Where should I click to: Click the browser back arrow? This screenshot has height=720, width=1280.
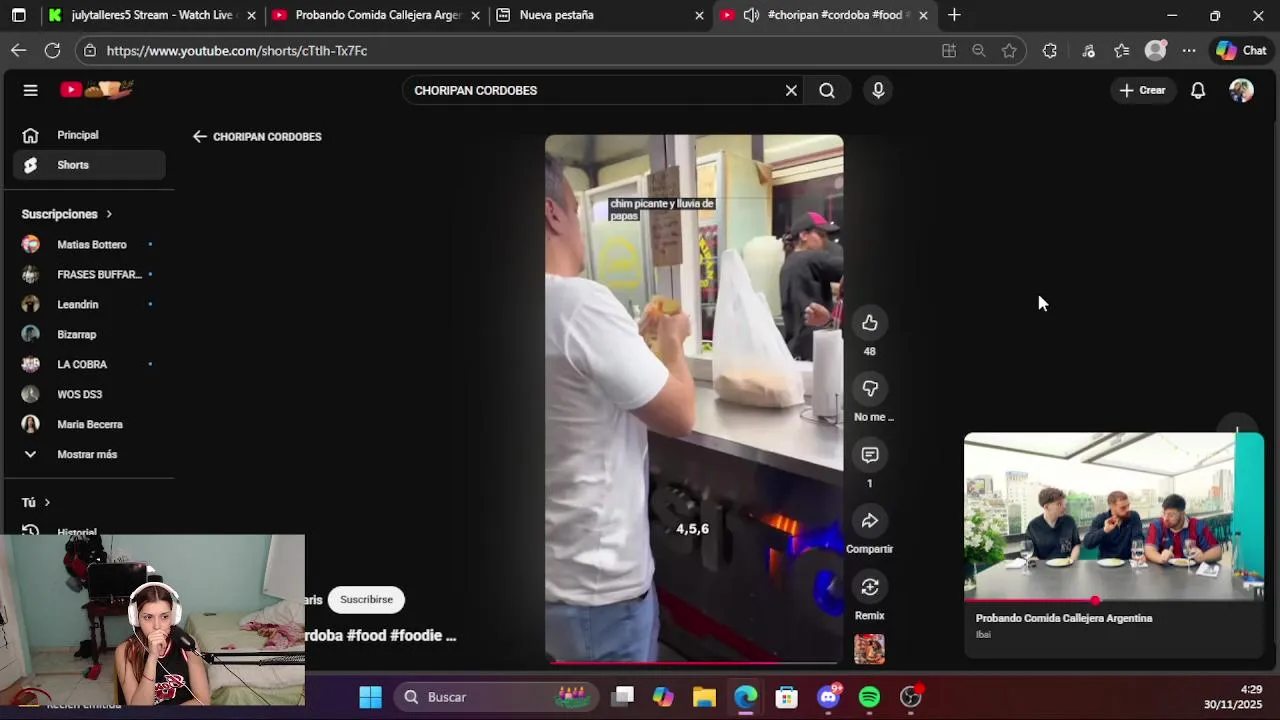coord(19,50)
